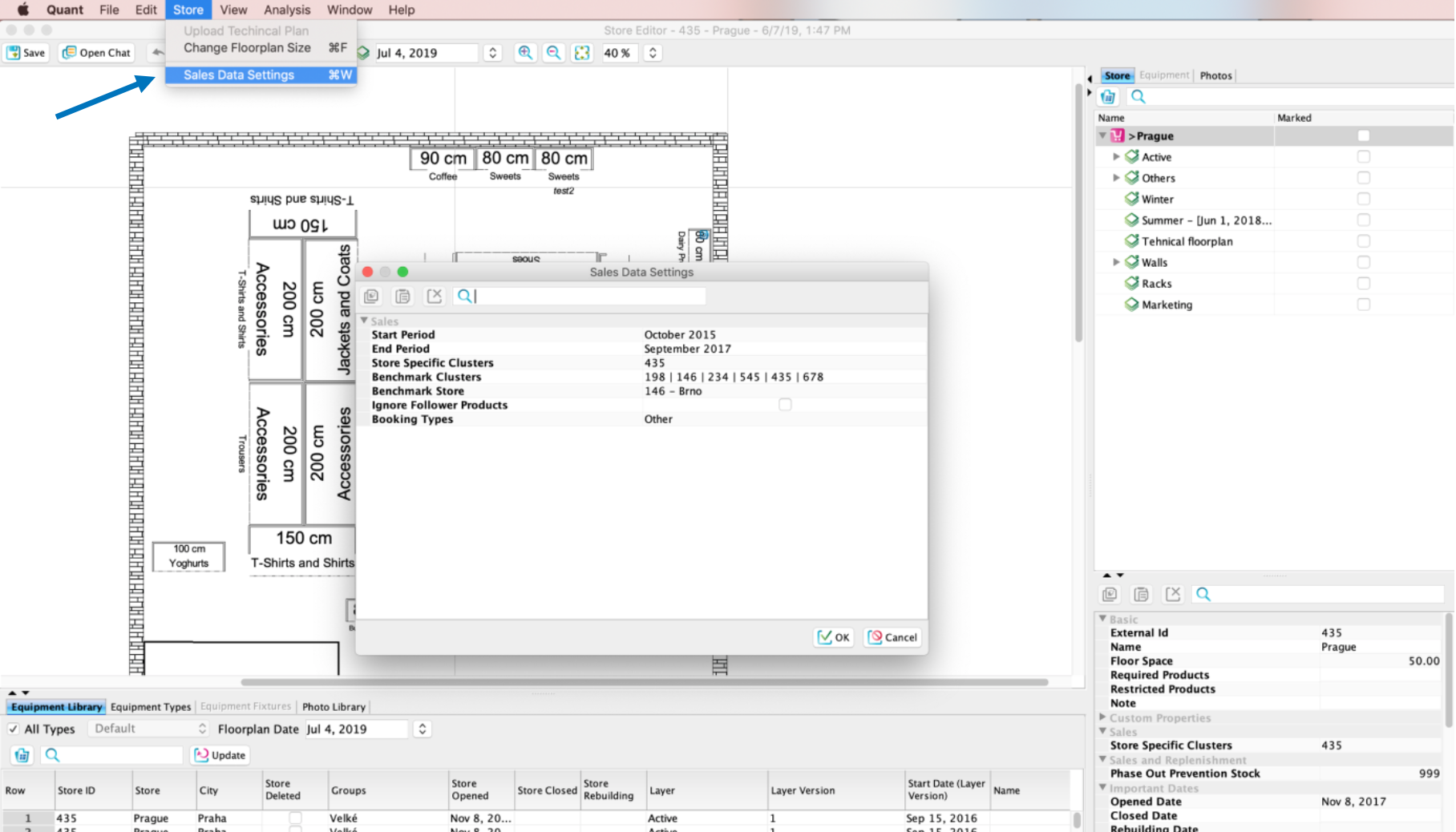
Task: Click the basket filter icon in Store panel
Action: (x=1108, y=97)
